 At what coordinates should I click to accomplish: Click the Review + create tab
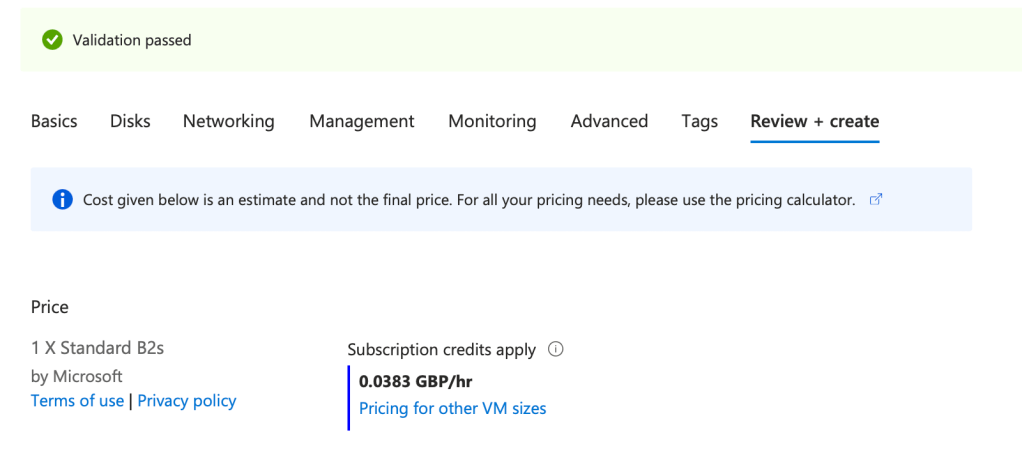814,121
